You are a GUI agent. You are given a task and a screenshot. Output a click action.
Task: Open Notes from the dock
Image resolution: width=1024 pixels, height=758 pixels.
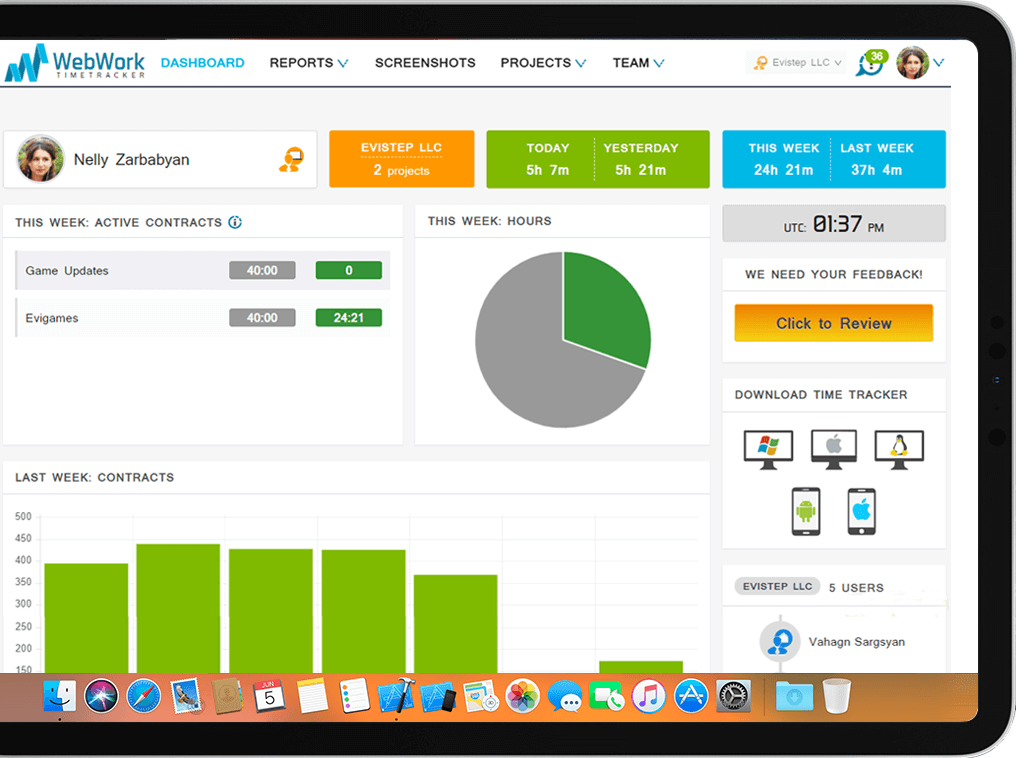pyautogui.click(x=312, y=696)
